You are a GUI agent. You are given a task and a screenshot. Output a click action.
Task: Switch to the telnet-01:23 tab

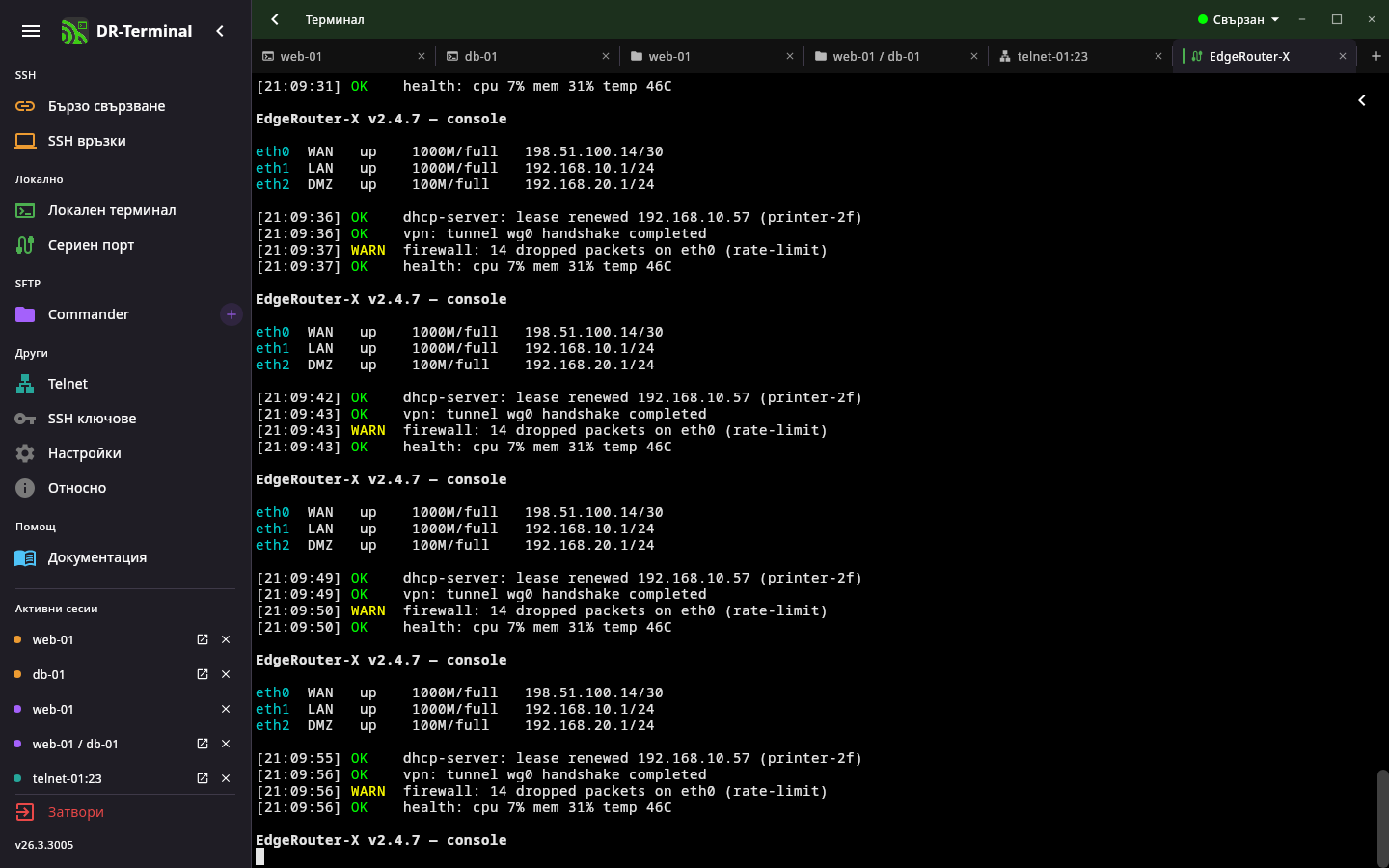(x=1078, y=56)
